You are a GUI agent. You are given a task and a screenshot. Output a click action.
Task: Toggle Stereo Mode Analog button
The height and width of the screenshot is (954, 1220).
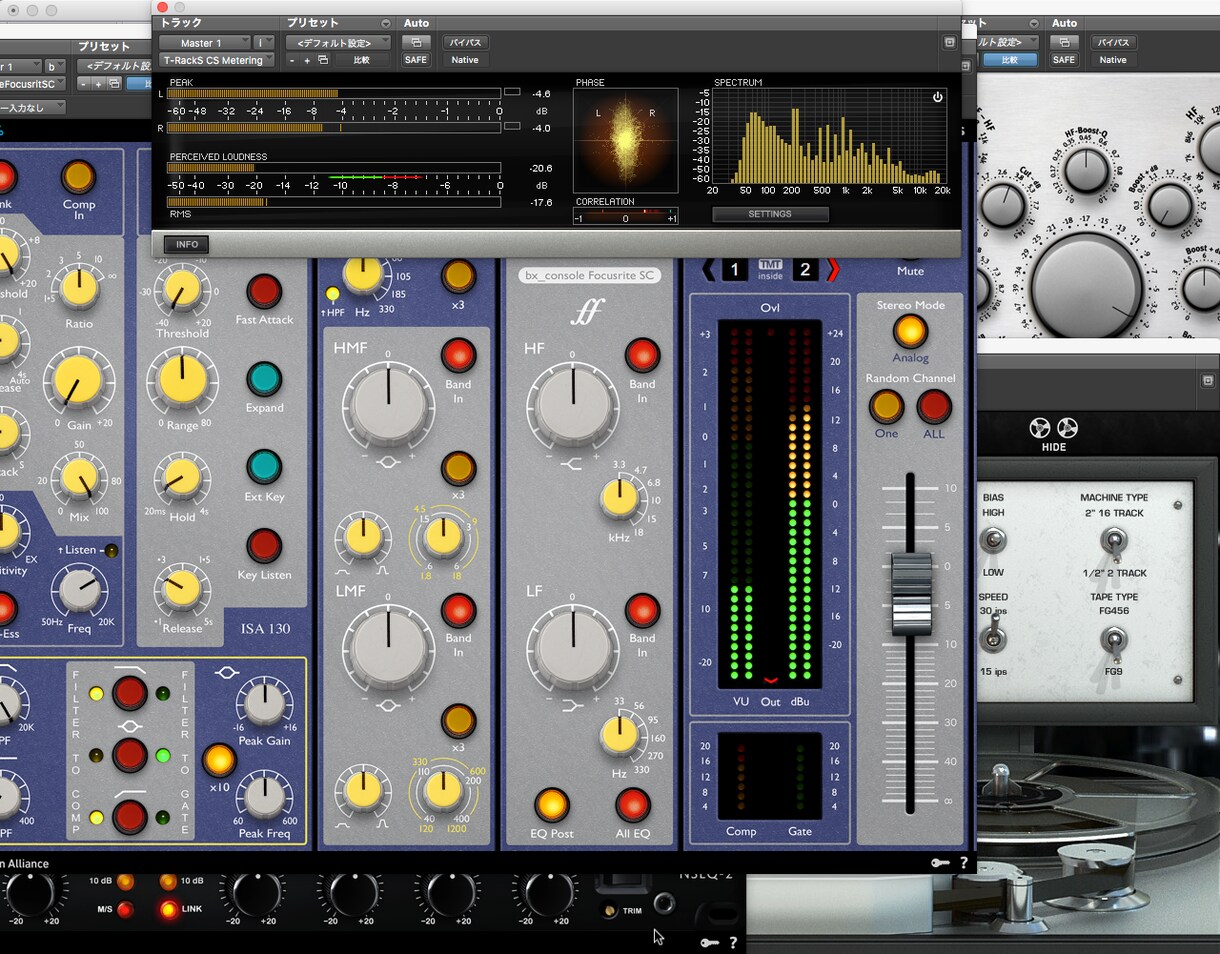click(910, 331)
